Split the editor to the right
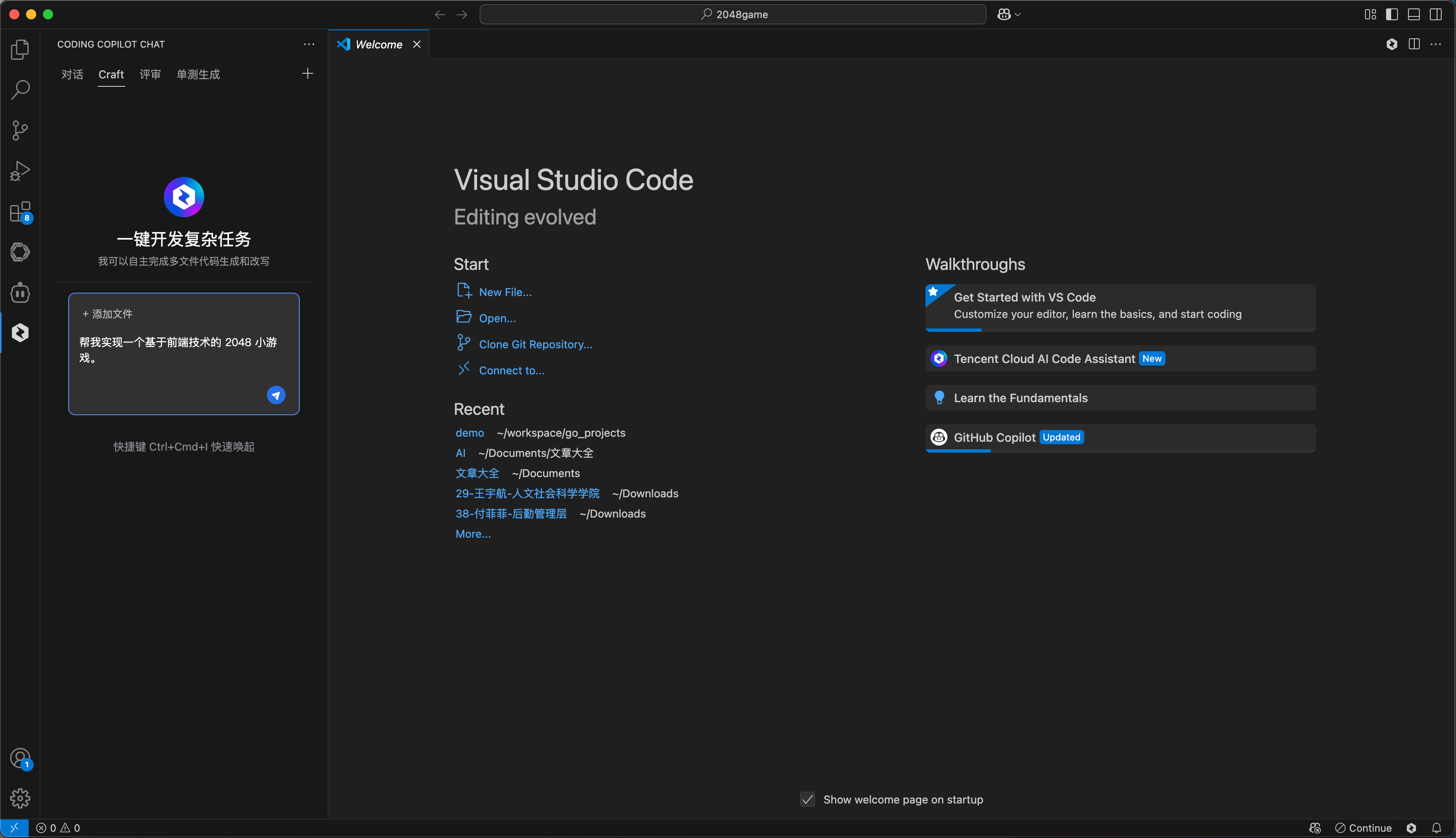This screenshot has width=1456, height=838. coord(1414,44)
